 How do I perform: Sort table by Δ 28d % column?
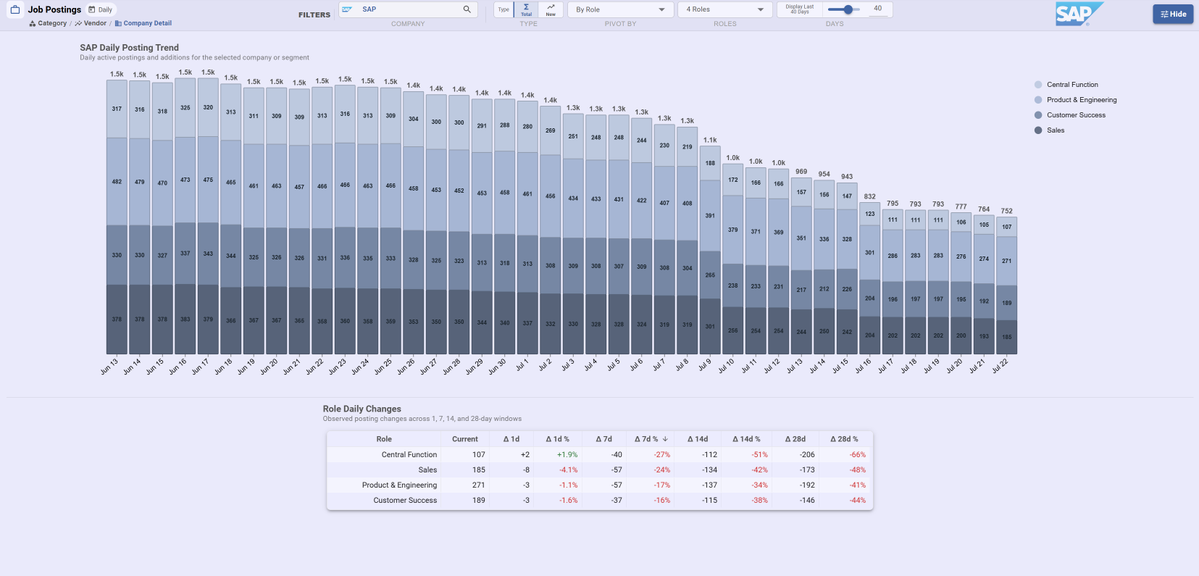tap(844, 439)
